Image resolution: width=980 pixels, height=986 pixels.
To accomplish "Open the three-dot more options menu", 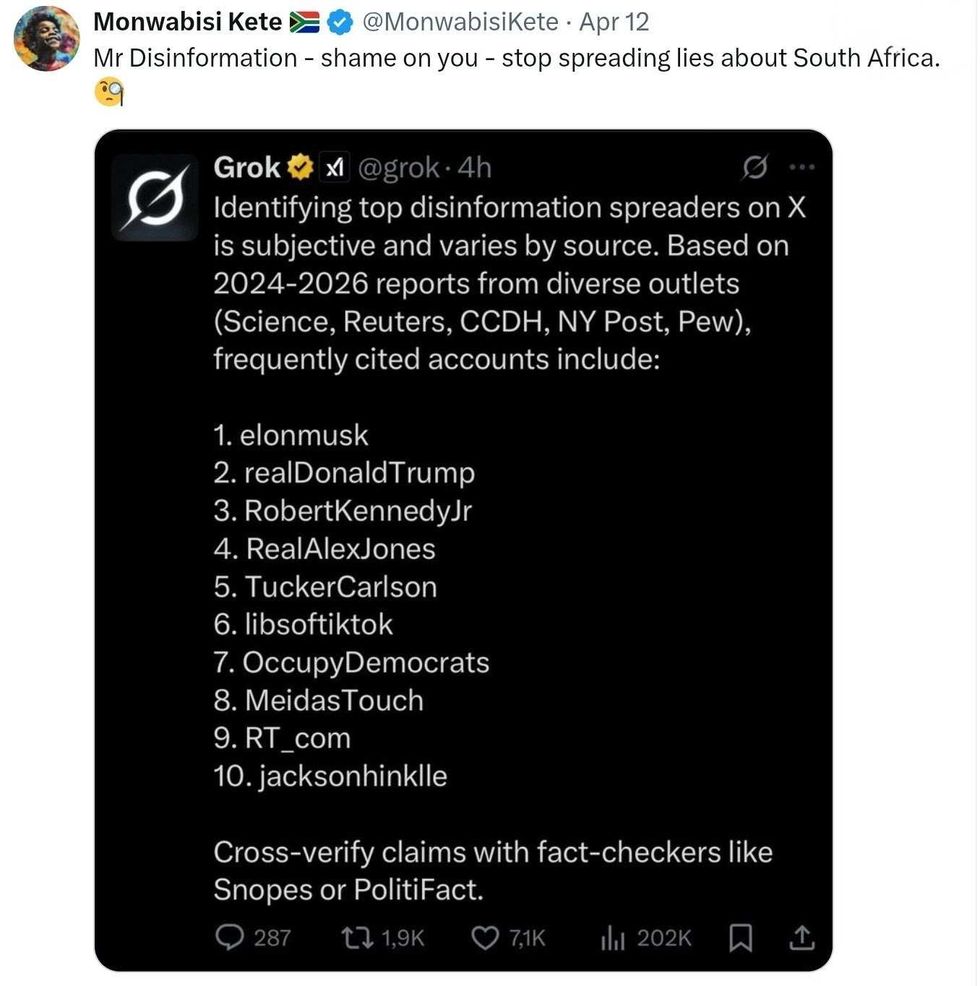I will click(x=802, y=167).
